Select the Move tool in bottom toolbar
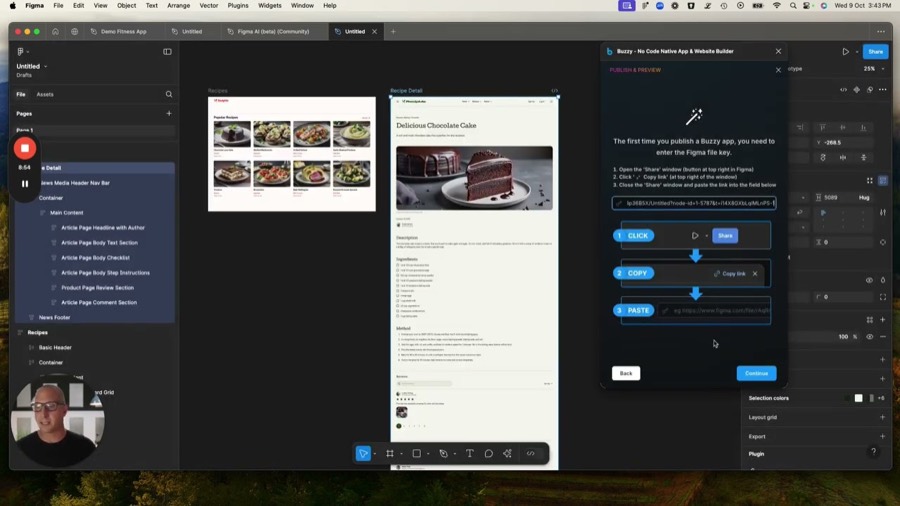900x506 pixels. [363, 454]
